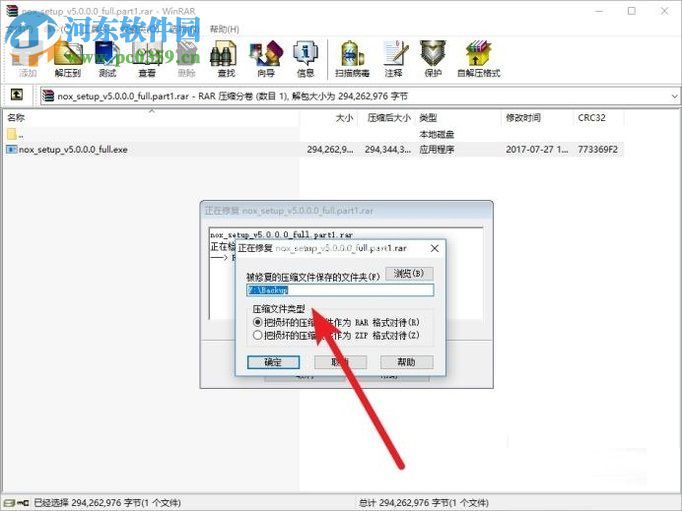682x511 pixels.
Task: Select nox_setup_v5.0.0.0_full.exe file row
Action: click(x=314, y=149)
